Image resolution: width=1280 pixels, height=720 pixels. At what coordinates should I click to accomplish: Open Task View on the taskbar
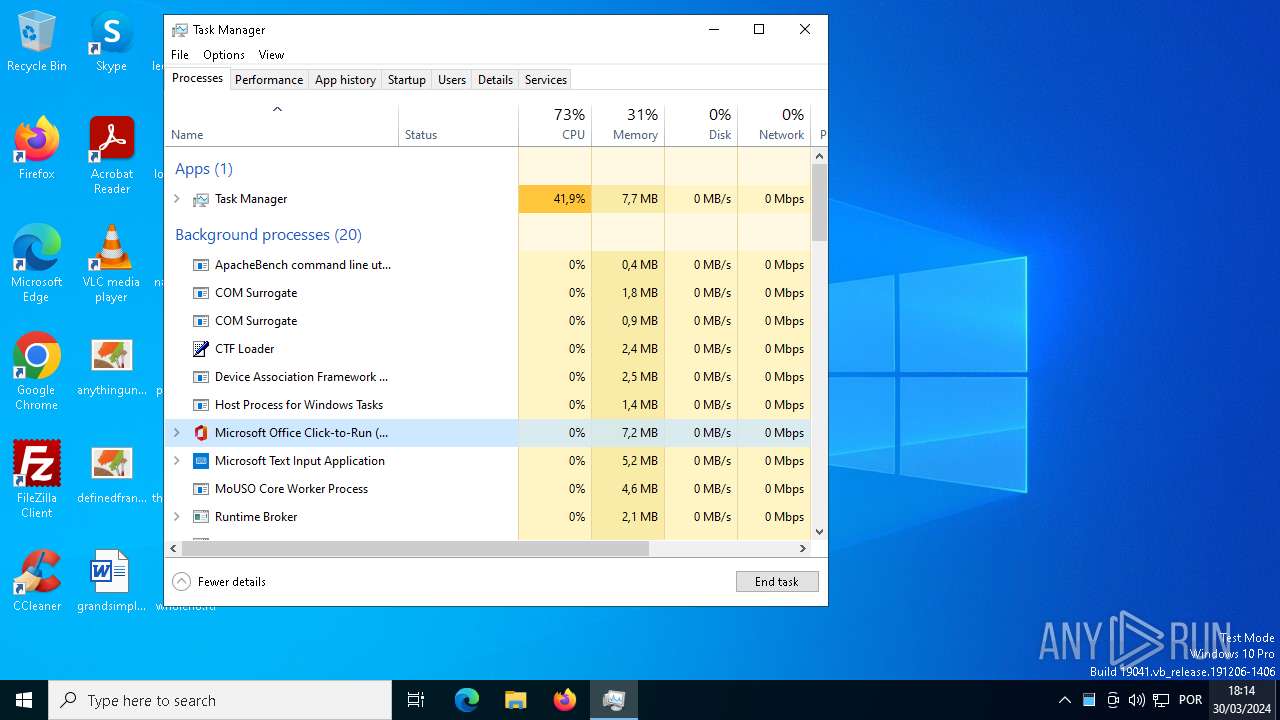point(416,700)
